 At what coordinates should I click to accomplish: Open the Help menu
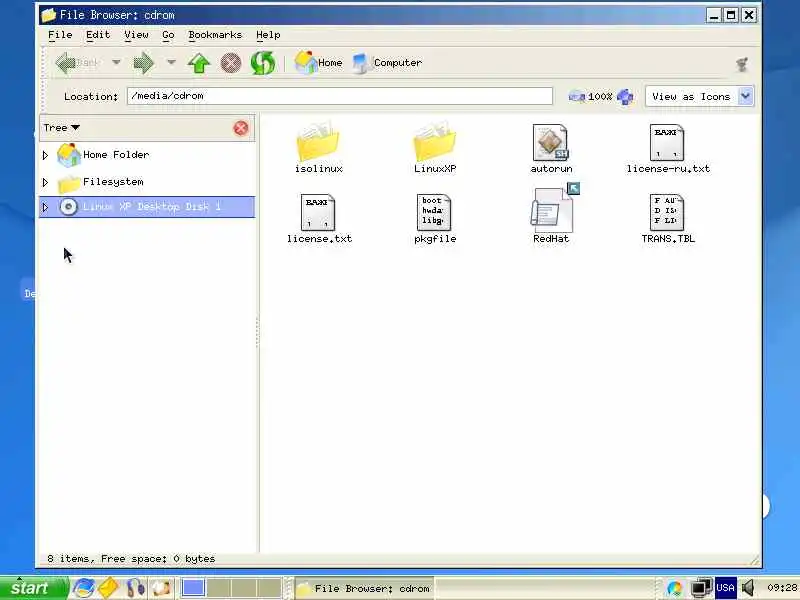point(268,35)
